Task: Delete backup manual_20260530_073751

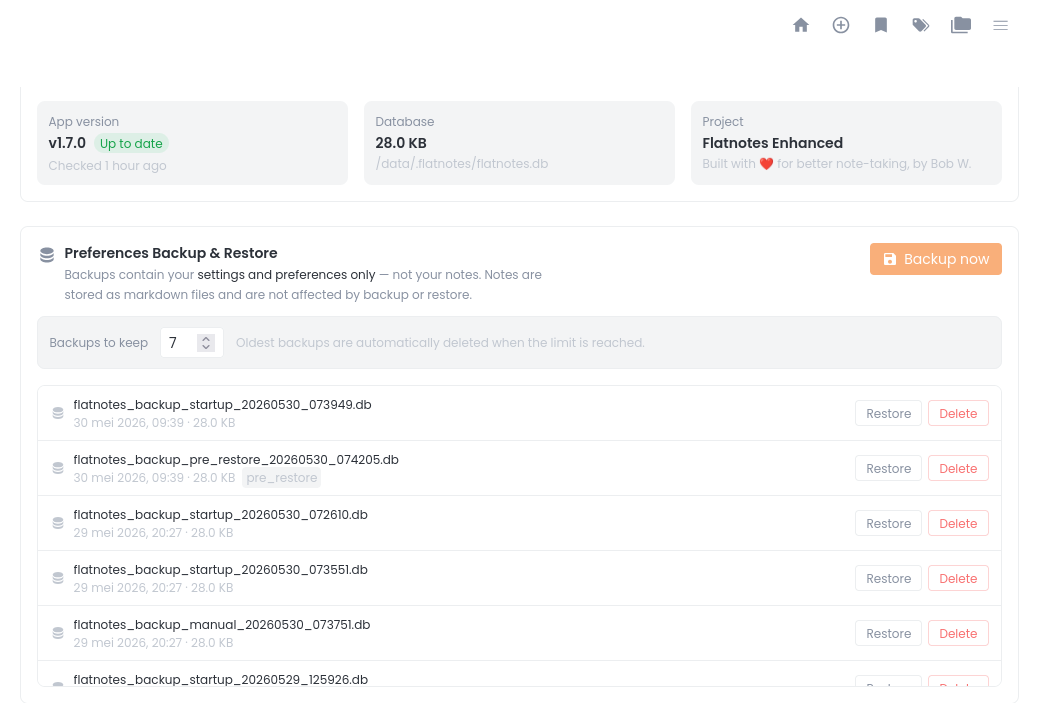Action: pyautogui.click(x=957, y=633)
